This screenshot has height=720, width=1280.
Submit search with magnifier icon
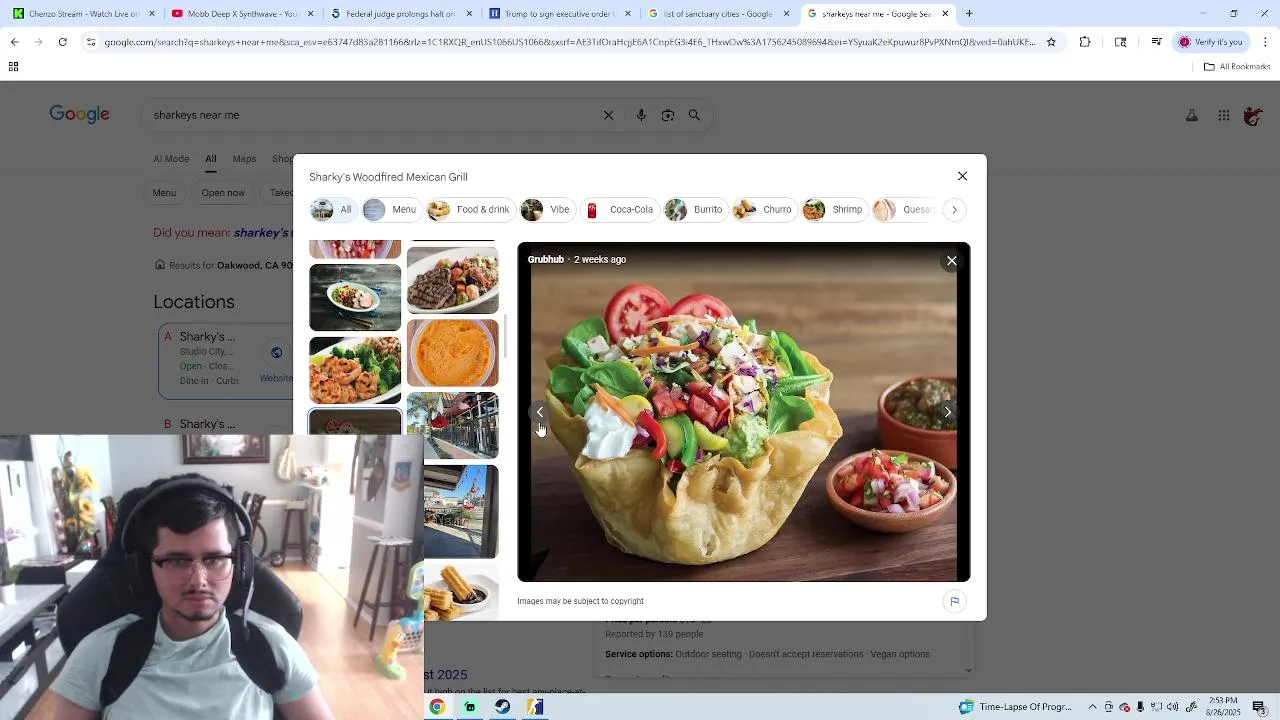[x=694, y=115]
